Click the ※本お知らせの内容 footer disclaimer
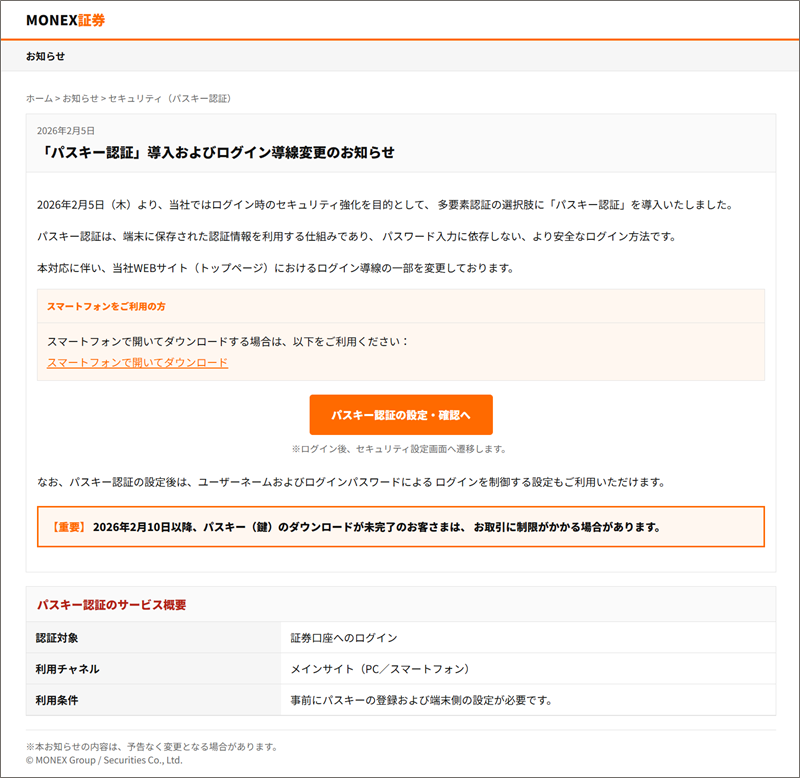Image resolution: width=800 pixels, height=778 pixels. (x=152, y=746)
